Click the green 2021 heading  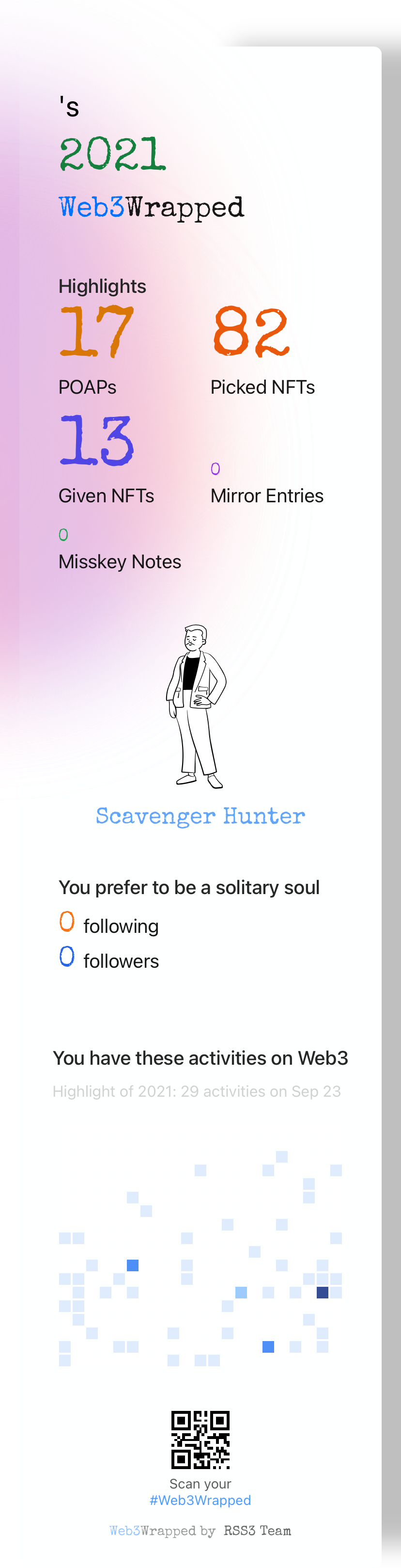tap(112, 154)
